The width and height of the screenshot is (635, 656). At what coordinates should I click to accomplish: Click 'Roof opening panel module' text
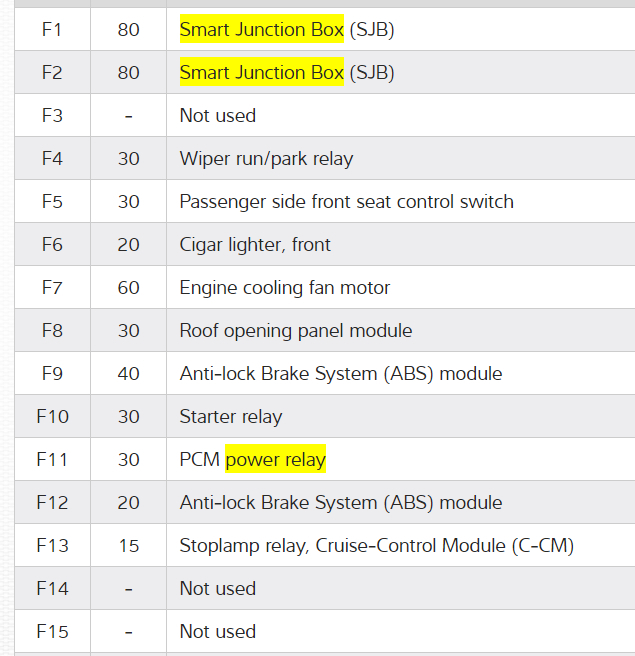pos(295,331)
